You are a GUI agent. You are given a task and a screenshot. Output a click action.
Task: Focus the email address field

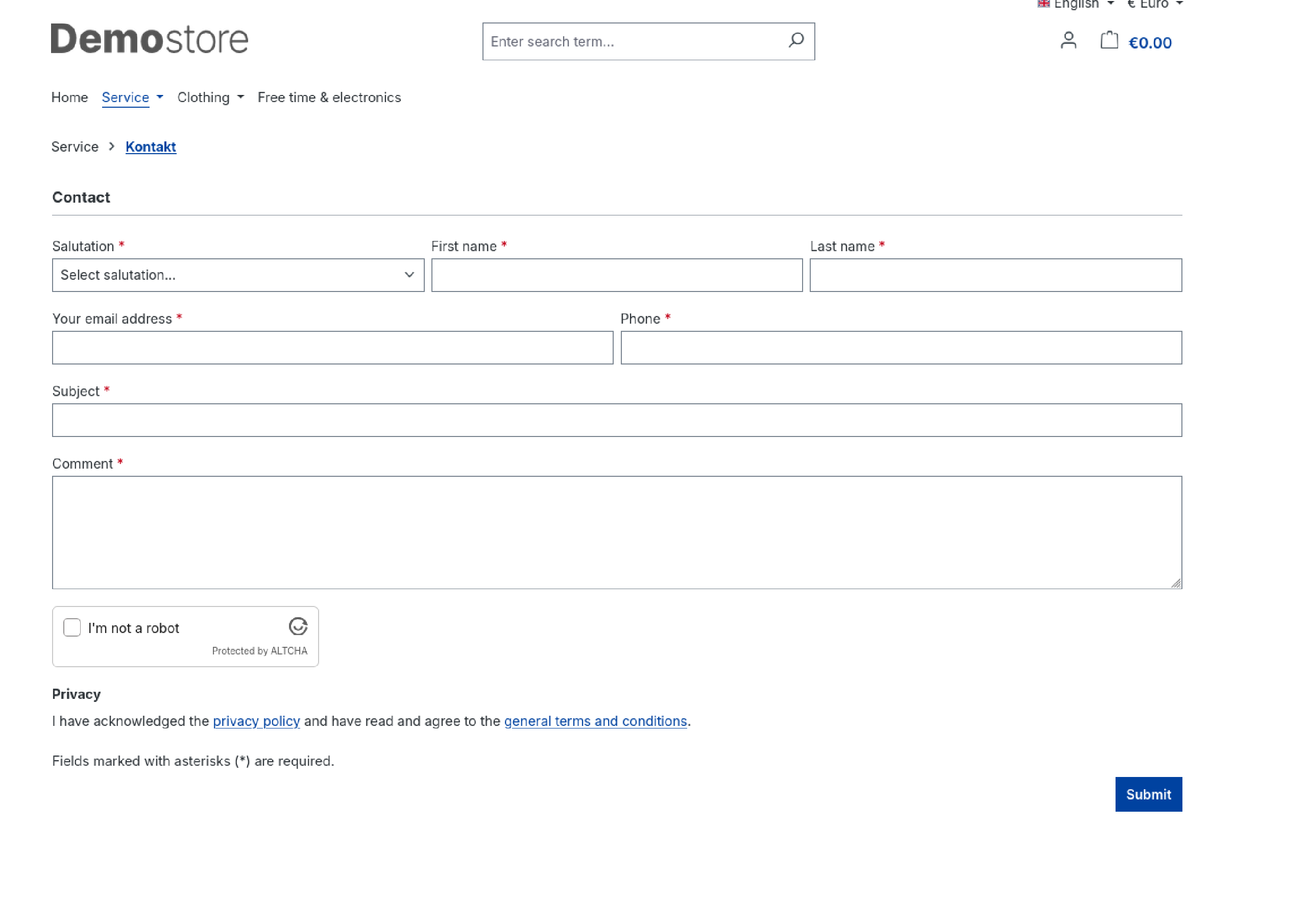point(332,347)
